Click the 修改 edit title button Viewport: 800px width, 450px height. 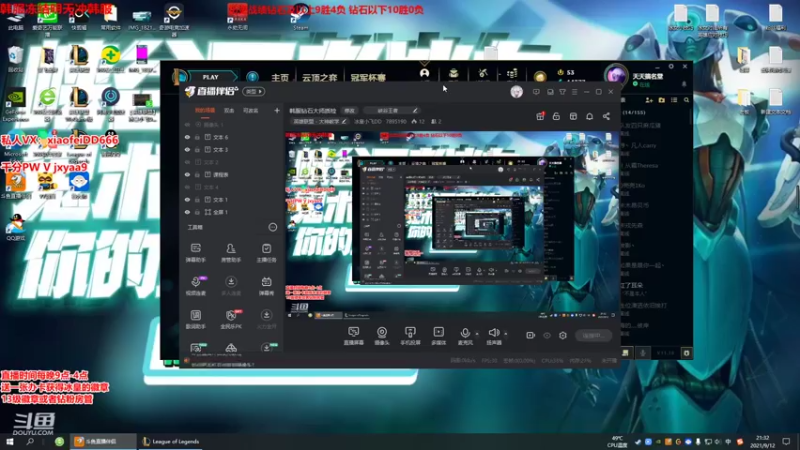[x=349, y=111]
